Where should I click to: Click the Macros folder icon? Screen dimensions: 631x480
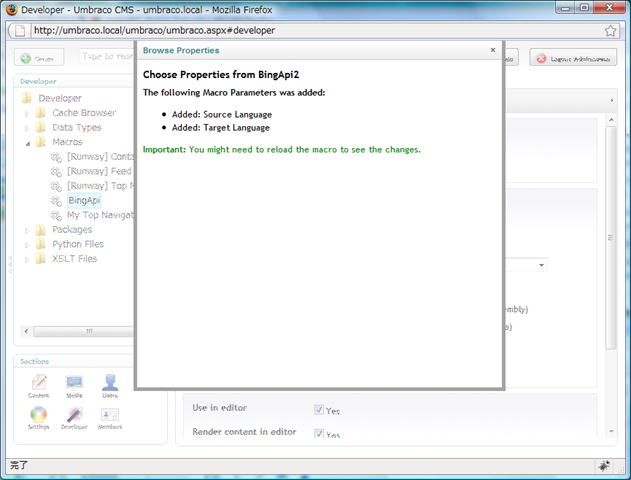click(x=40, y=142)
